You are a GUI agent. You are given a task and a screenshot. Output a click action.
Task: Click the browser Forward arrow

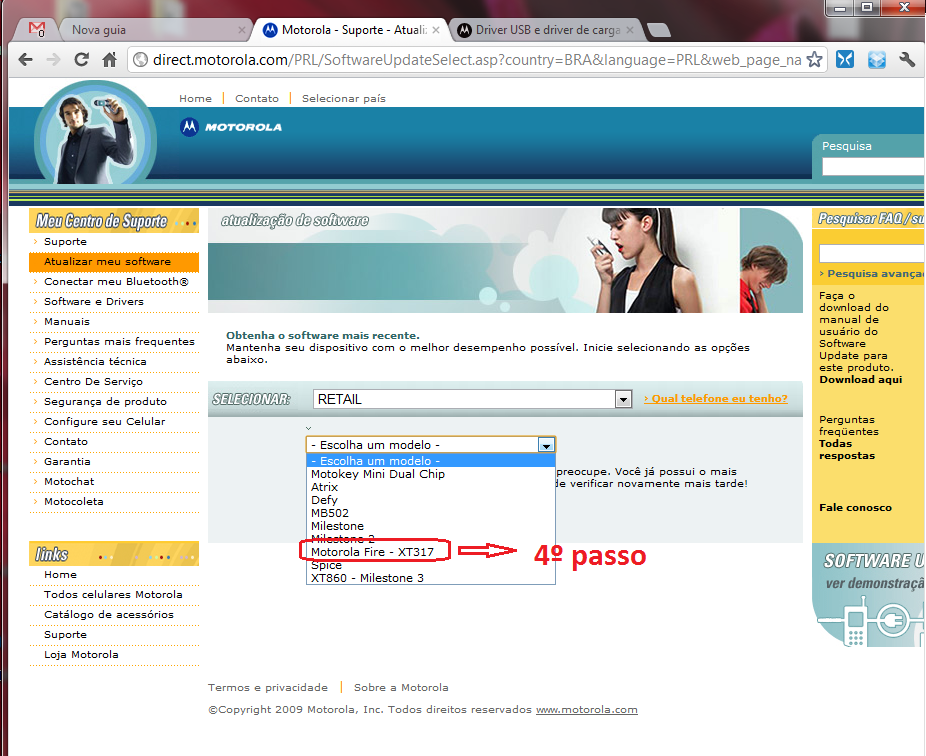pos(53,60)
